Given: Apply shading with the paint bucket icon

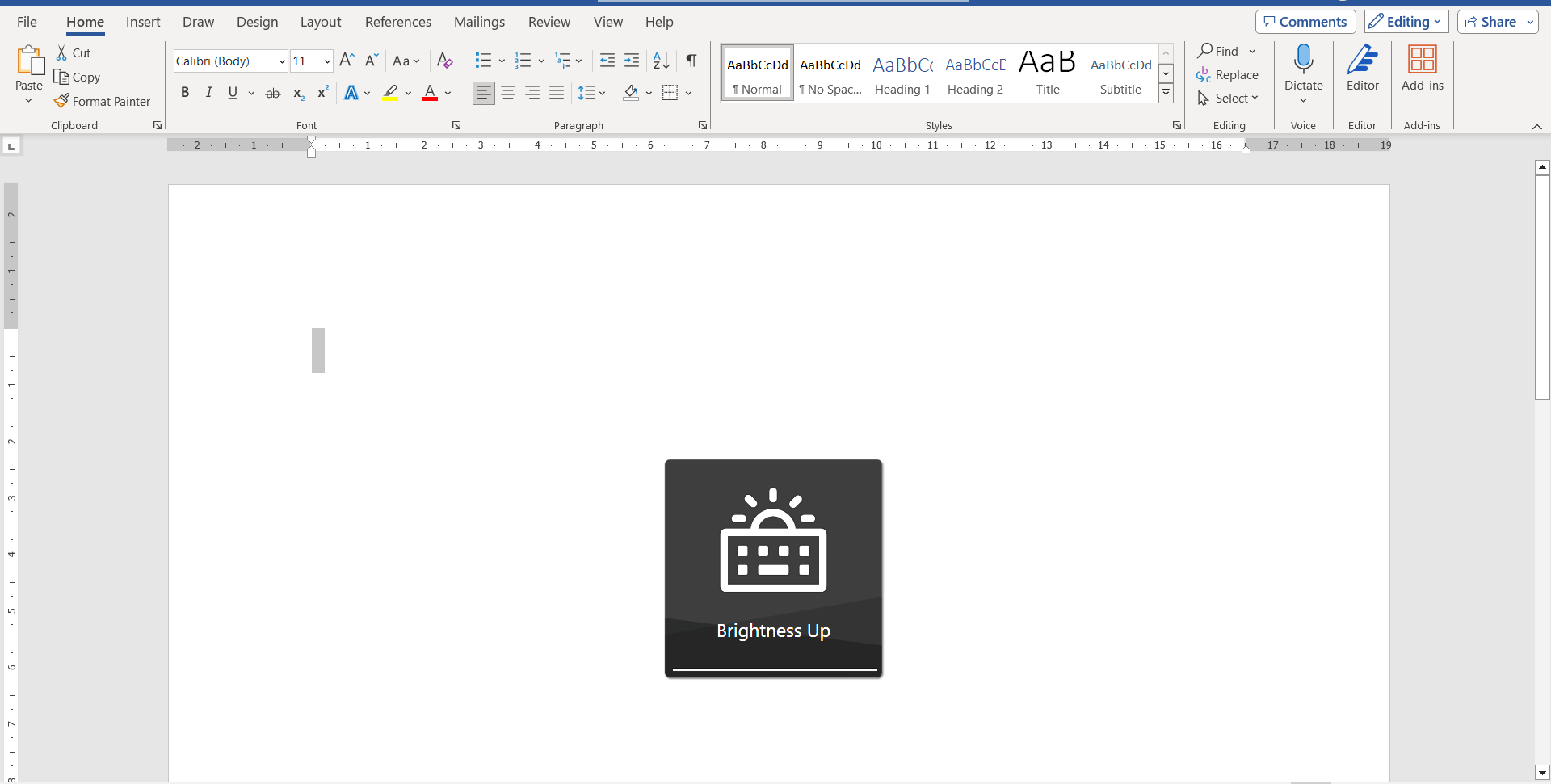Looking at the screenshot, I should 631,93.
